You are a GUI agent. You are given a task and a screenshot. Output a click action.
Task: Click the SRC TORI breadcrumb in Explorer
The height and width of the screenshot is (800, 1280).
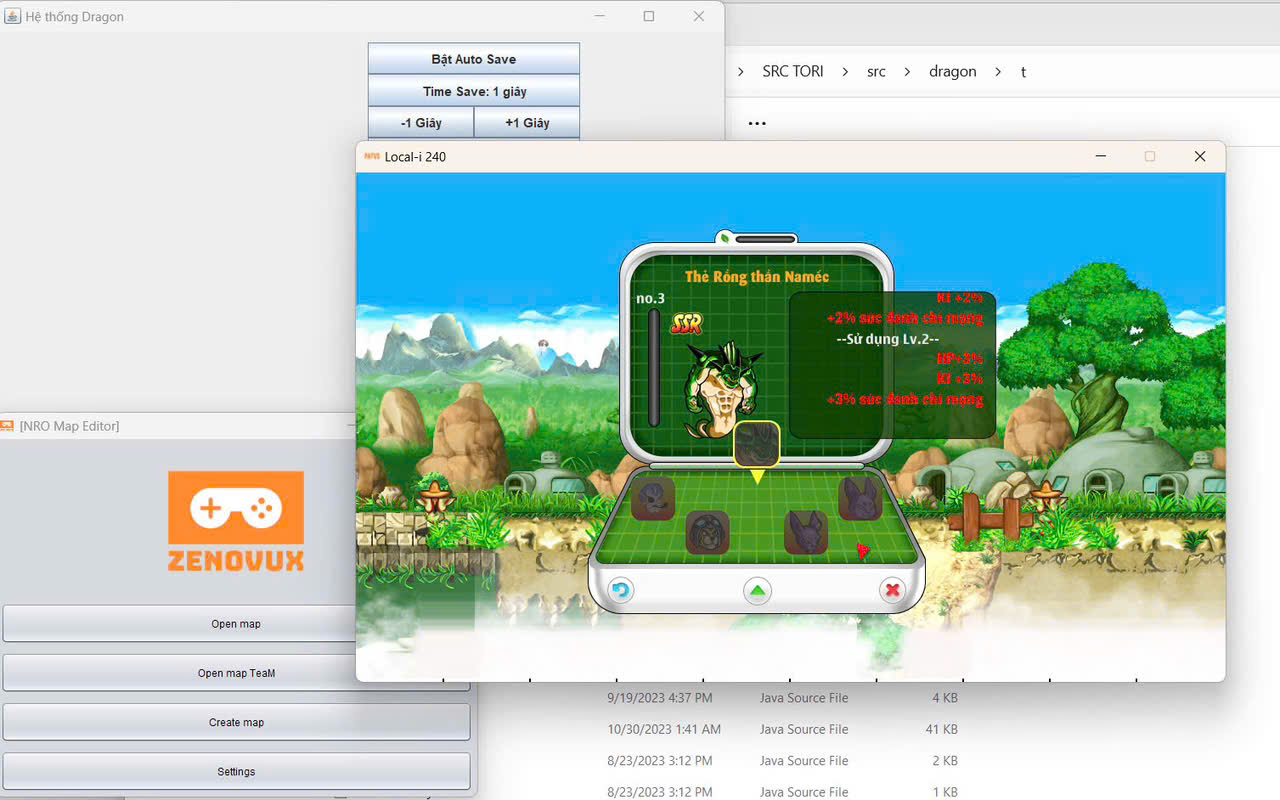pyautogui.click(x=793, y=72)
